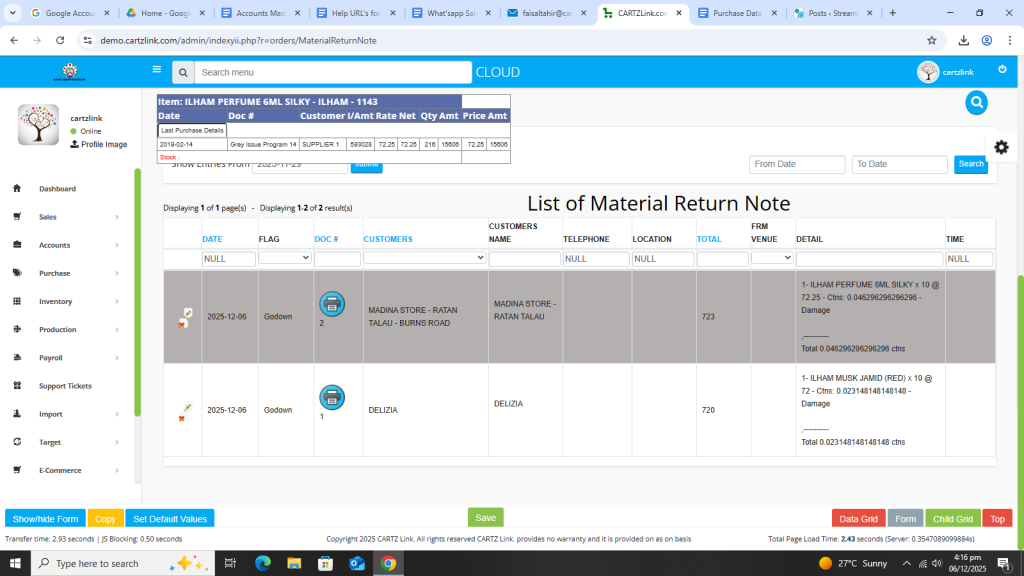Click the round blue search icon

(976, 102)
